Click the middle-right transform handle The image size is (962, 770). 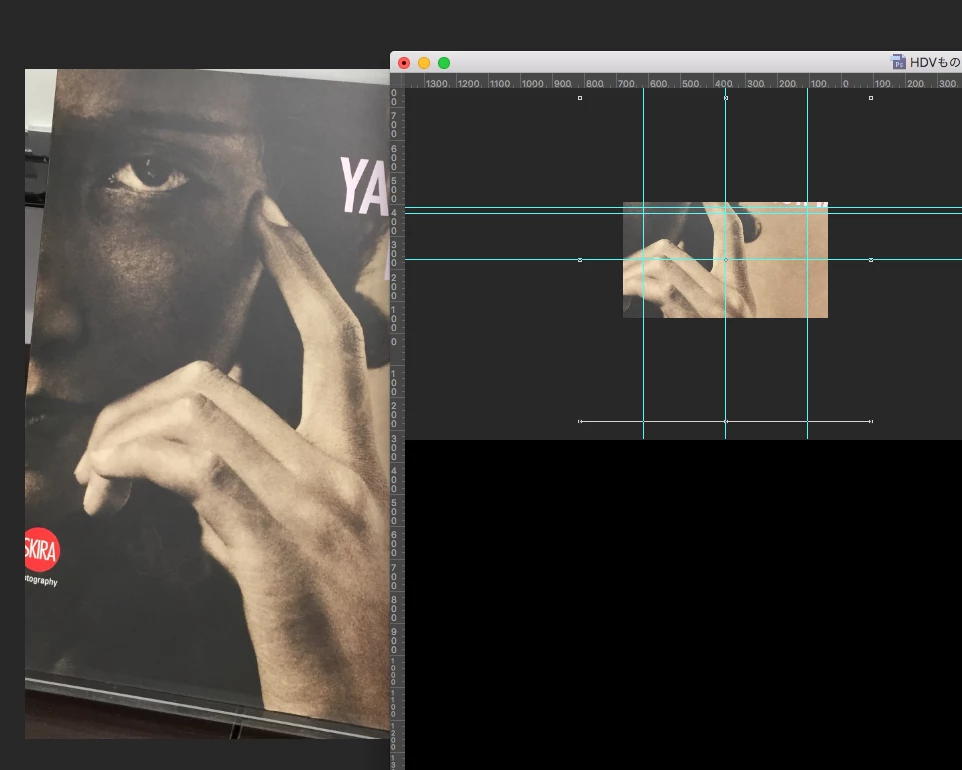coord(871,260)
